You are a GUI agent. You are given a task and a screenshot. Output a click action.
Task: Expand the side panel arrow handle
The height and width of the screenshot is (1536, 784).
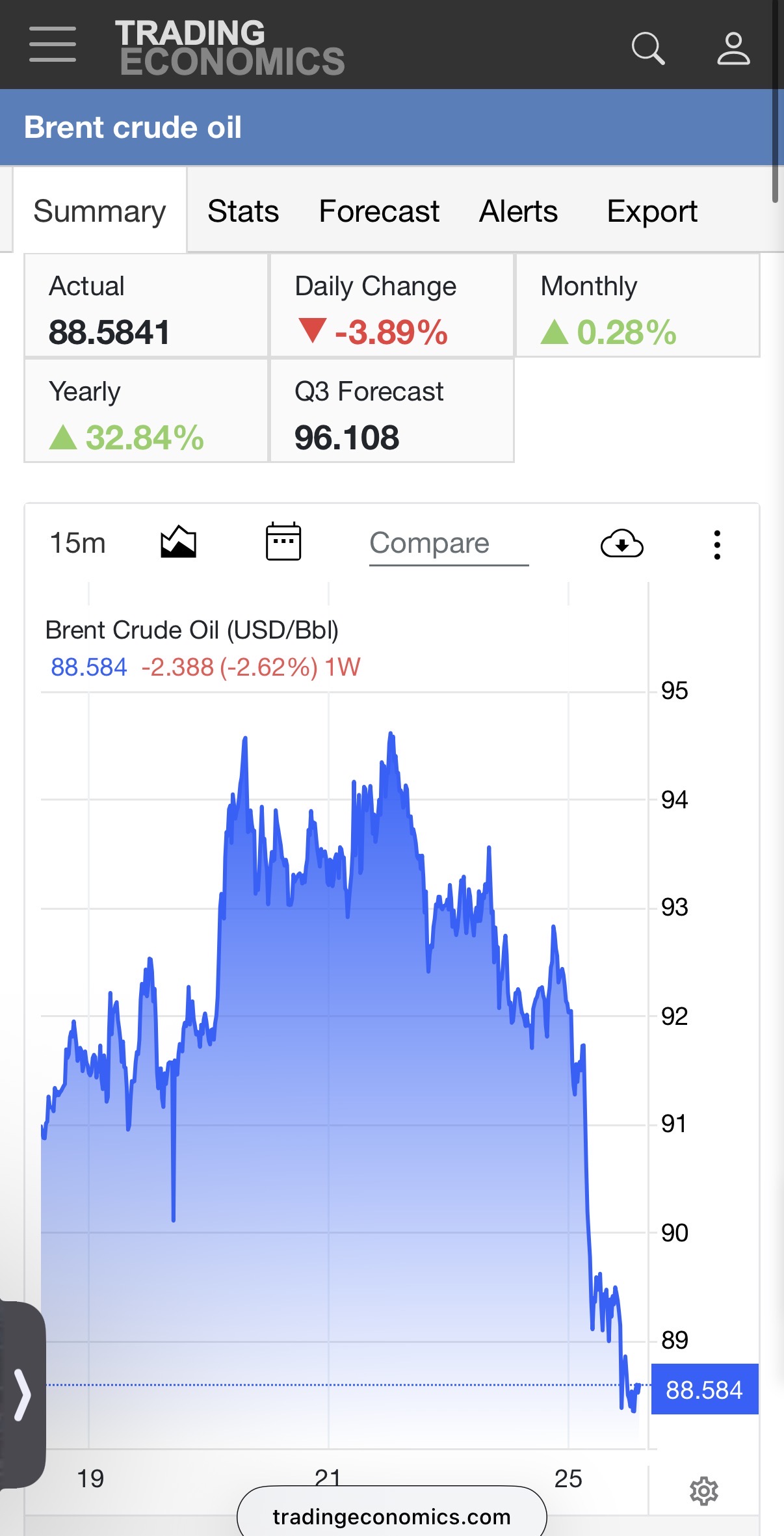point(22,1394)
